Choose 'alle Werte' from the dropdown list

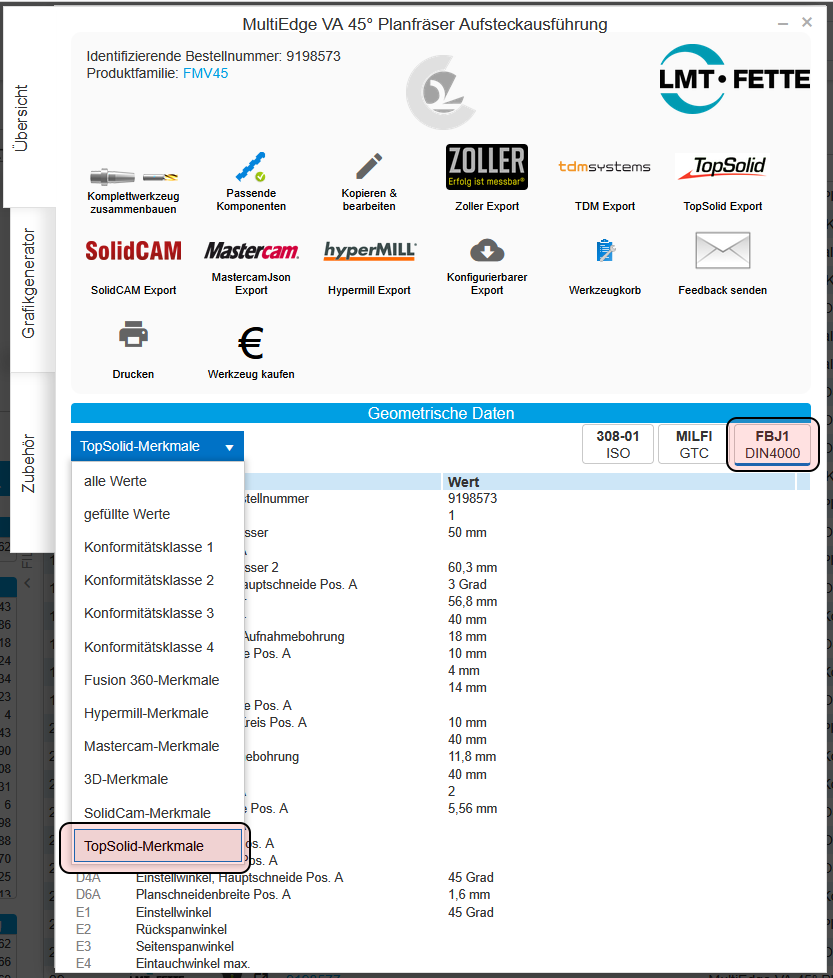coord(158,481)
